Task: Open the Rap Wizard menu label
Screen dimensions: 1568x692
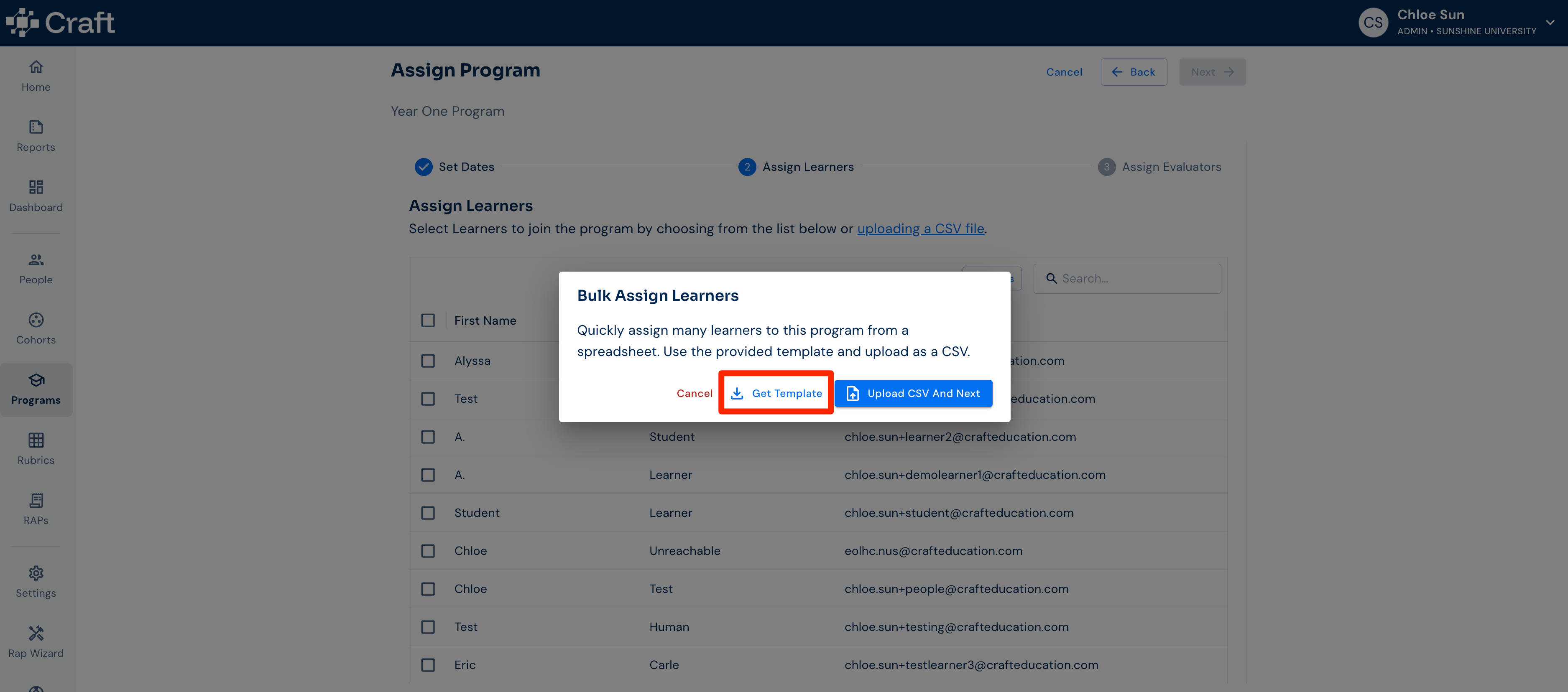Action: pyautogui.click(x=36, y=653)
